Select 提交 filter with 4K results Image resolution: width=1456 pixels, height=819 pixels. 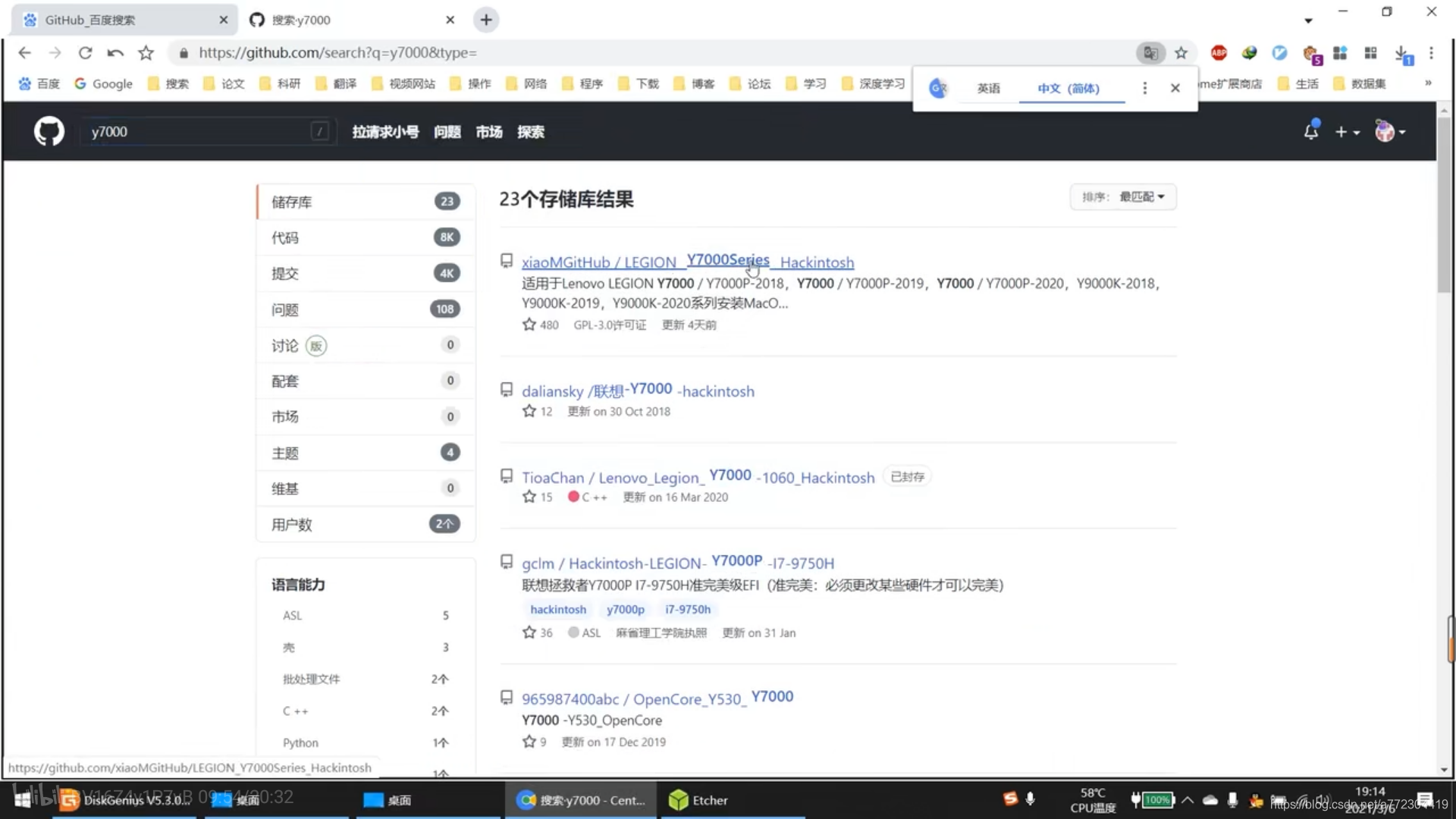coord(366,273)
